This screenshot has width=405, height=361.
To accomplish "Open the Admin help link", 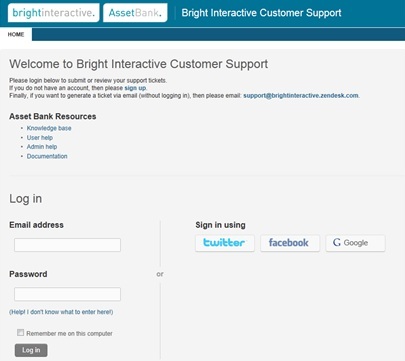I will [42, 147].
